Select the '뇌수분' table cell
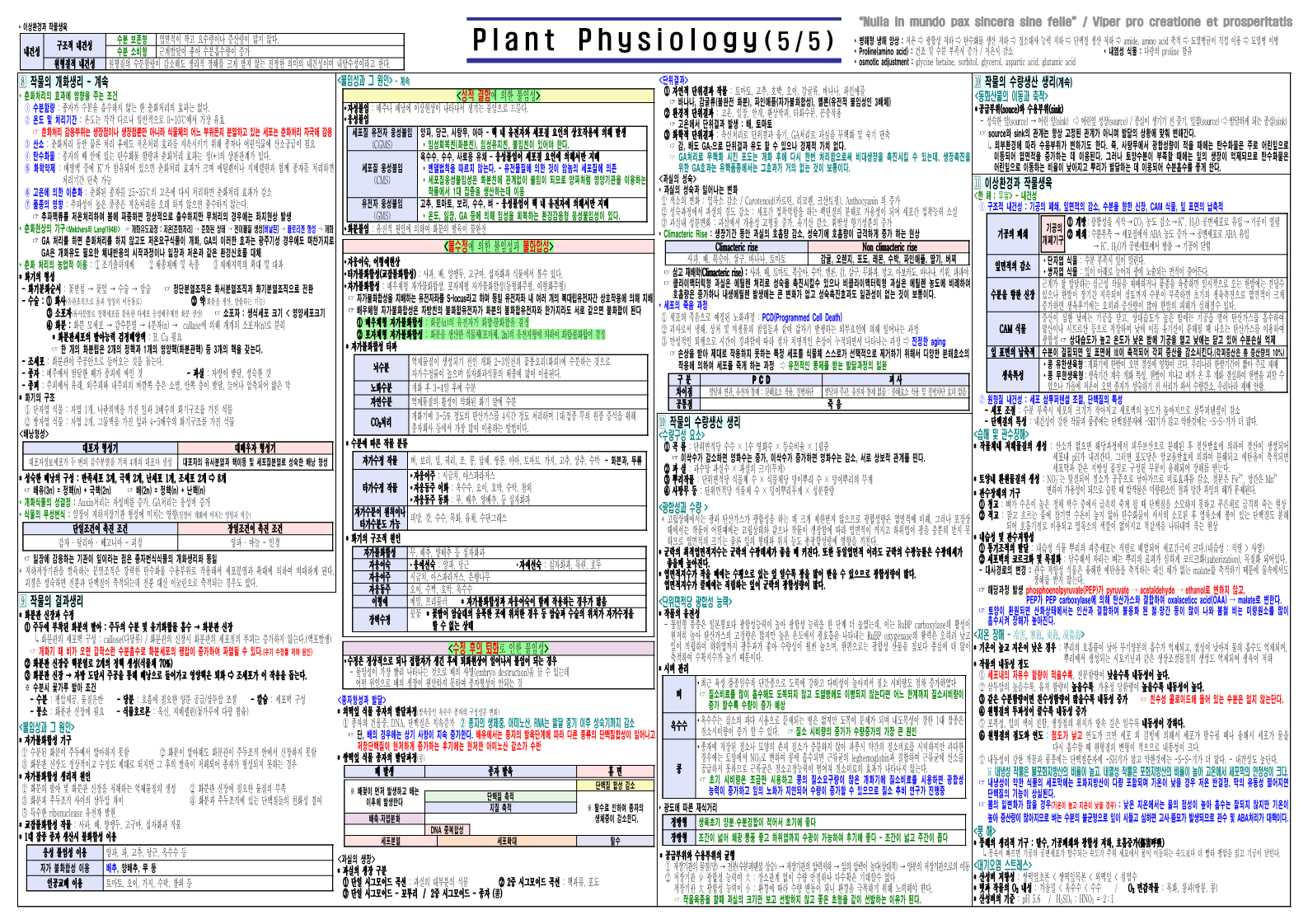This screenshot has width=1308, height=924. tap(381, 368)
